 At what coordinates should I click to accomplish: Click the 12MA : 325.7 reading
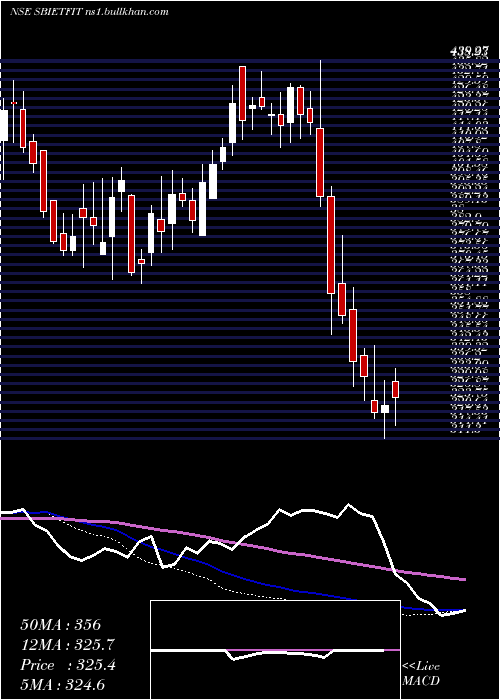coord(67,645)
